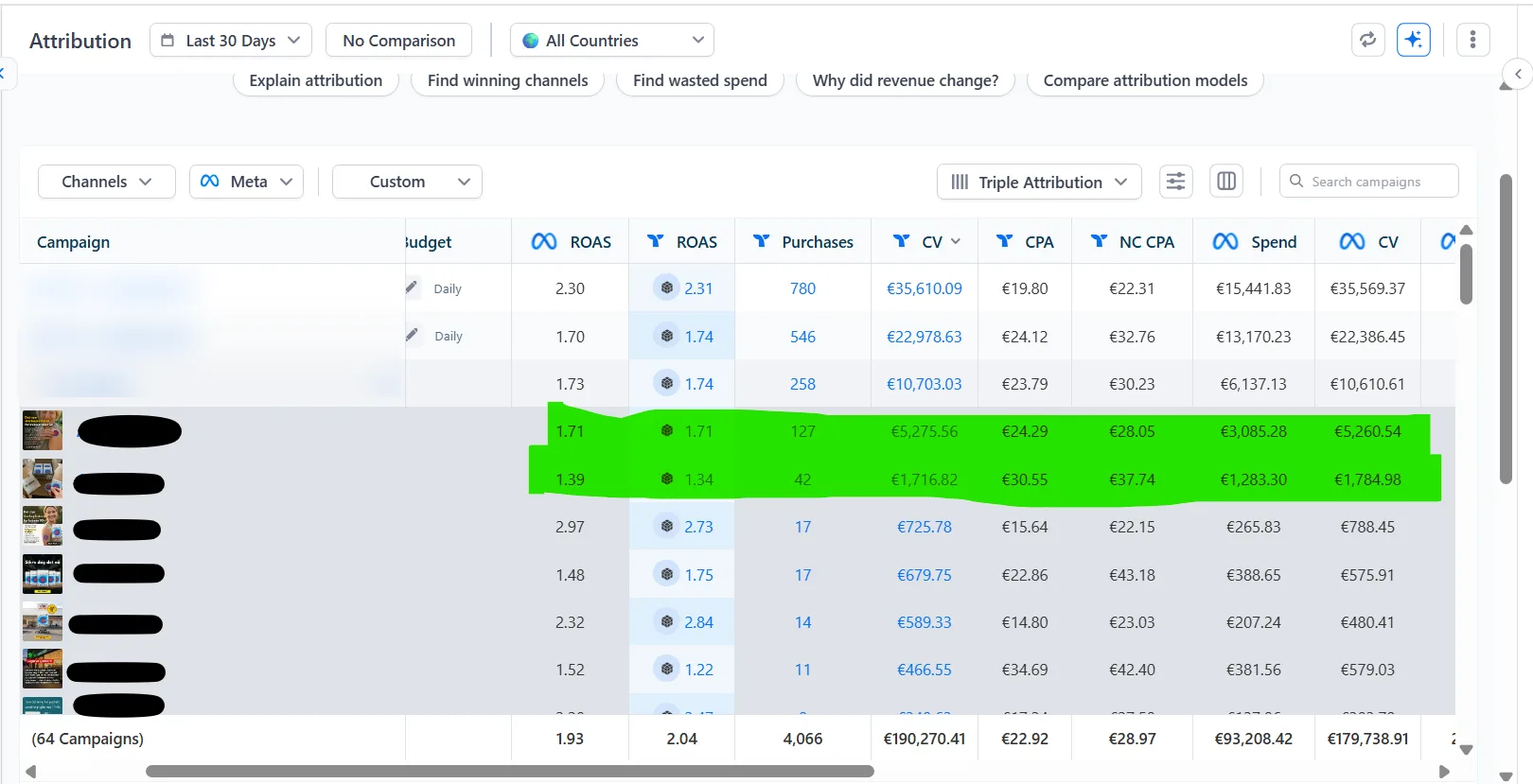The image size is (1533, 784).
Task: Open the 780 purchases link
Action: click(x=802, y=288)
